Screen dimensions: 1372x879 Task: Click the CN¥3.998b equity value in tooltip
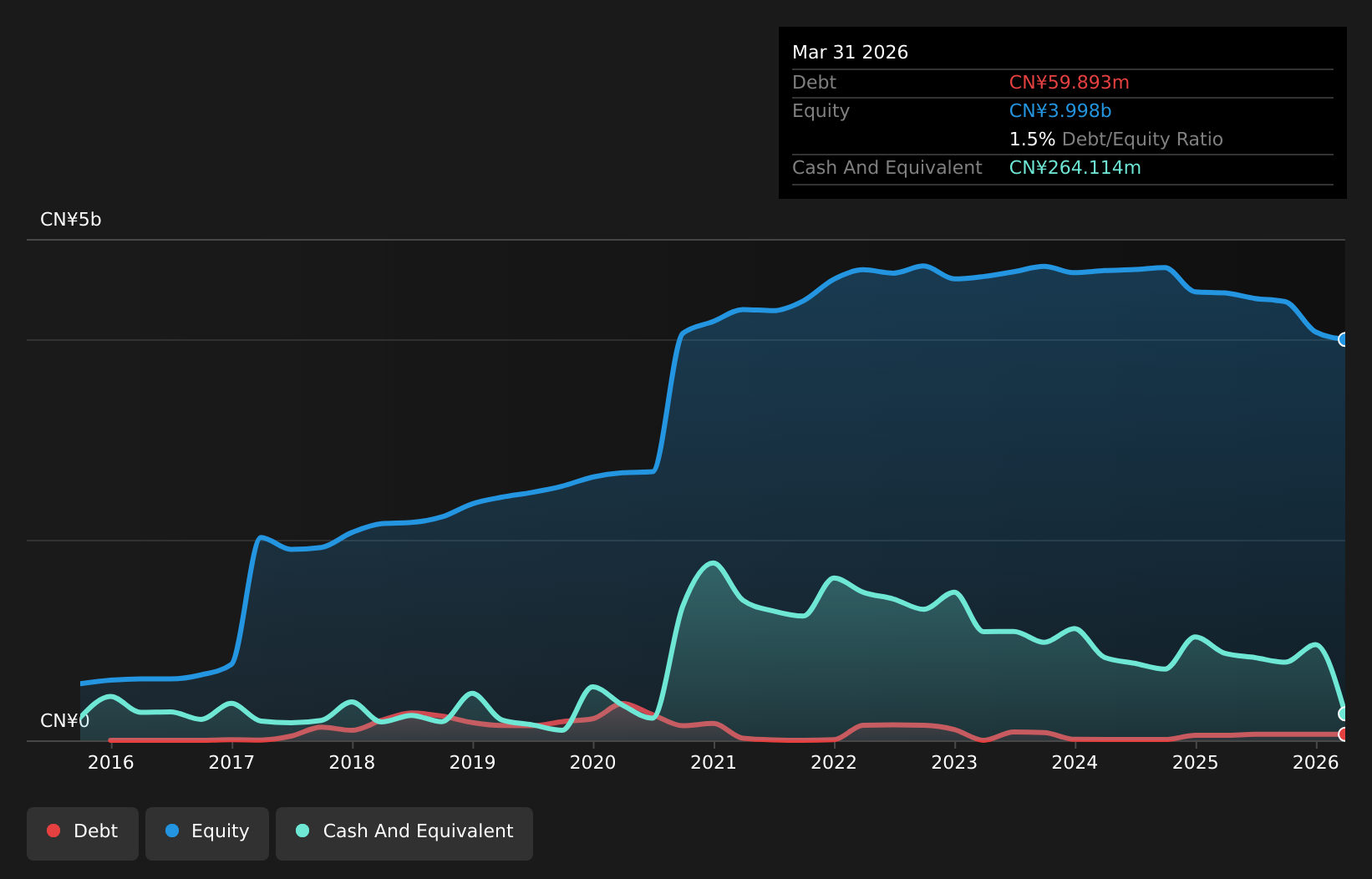[1060, 111]
